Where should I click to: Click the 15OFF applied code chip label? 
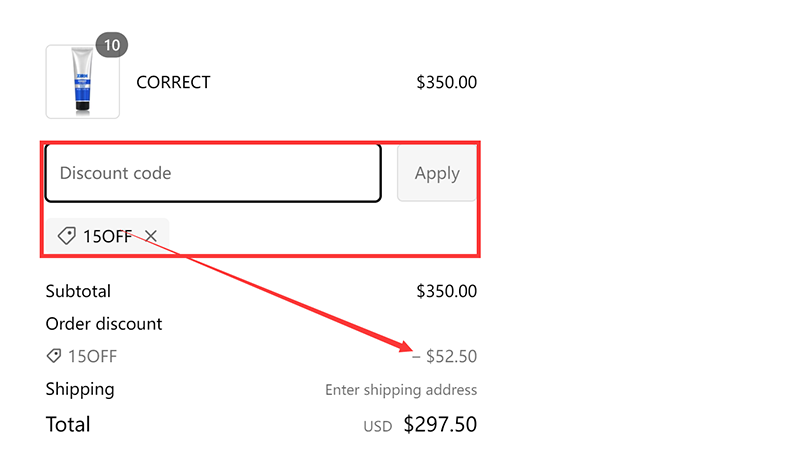click(x=107, y=236)
